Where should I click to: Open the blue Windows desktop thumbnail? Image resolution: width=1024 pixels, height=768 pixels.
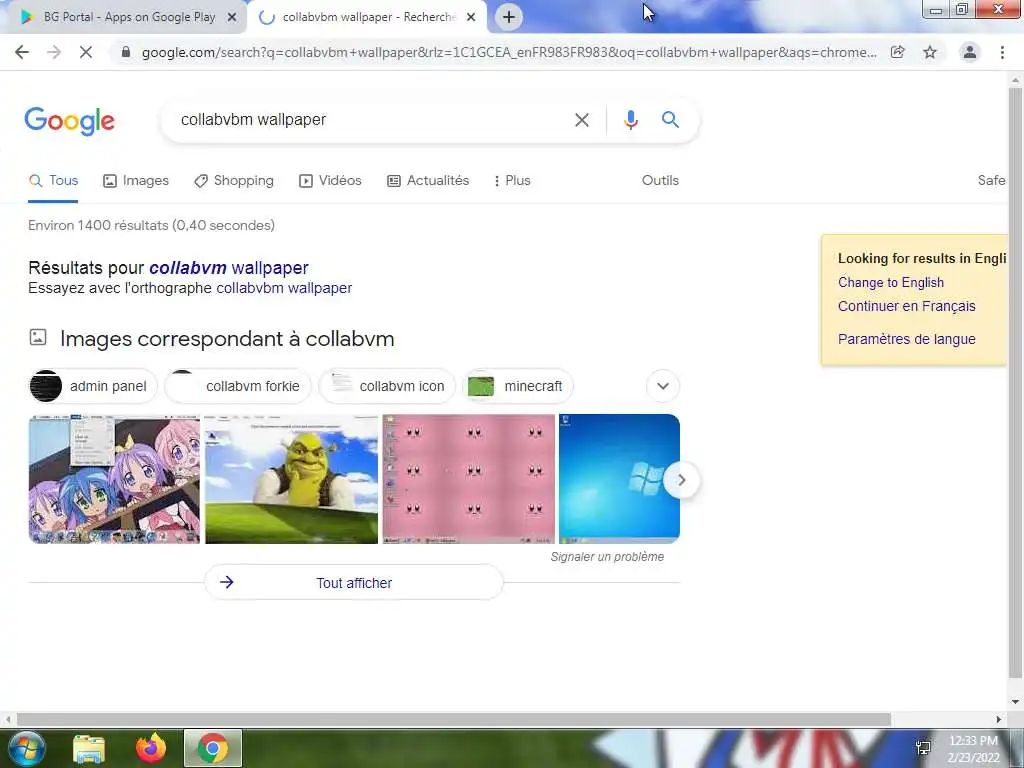[619, 479]
